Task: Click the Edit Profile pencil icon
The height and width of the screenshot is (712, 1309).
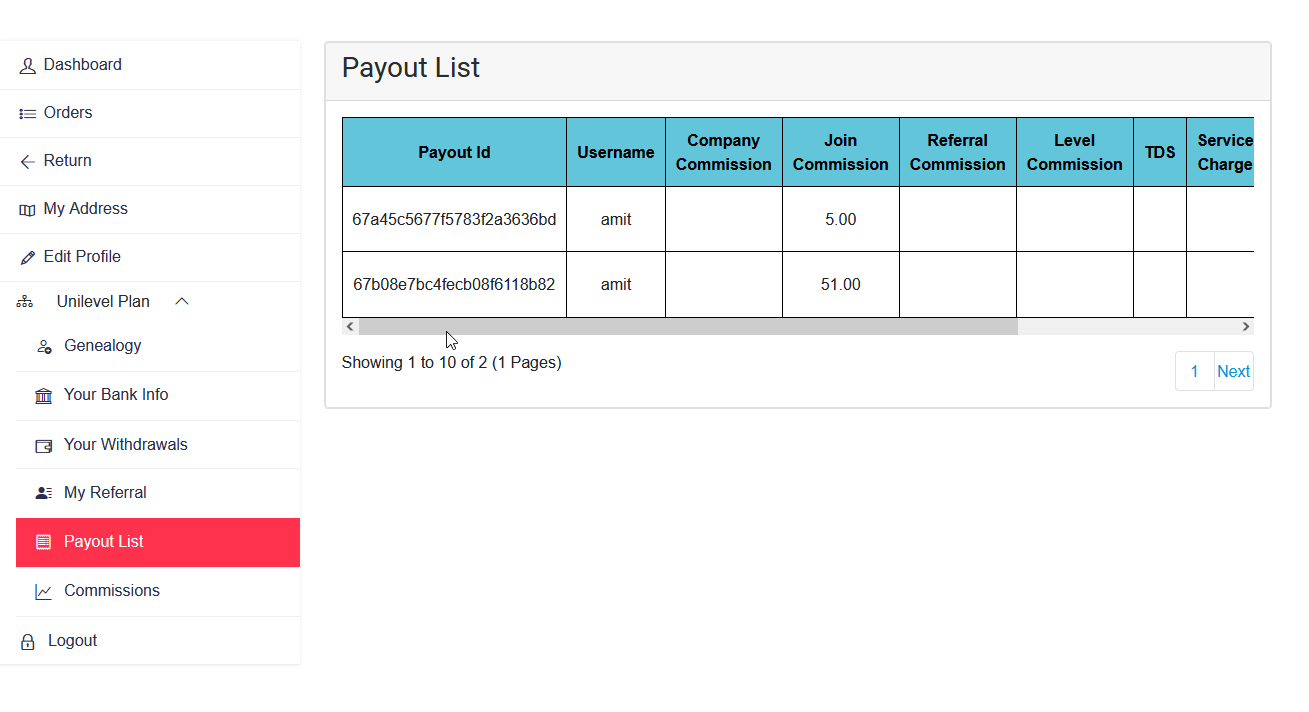Action: (x=28, y=256)
